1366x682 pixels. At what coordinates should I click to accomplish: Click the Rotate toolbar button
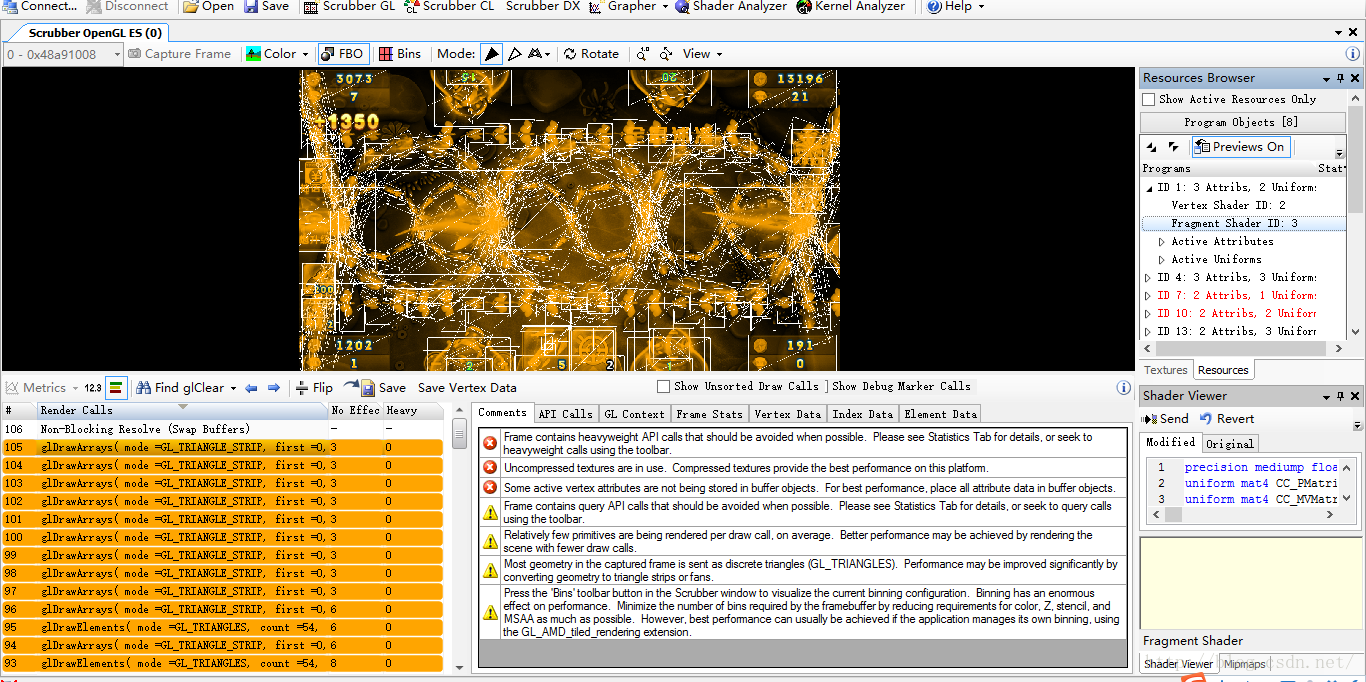tap(591, 54)
